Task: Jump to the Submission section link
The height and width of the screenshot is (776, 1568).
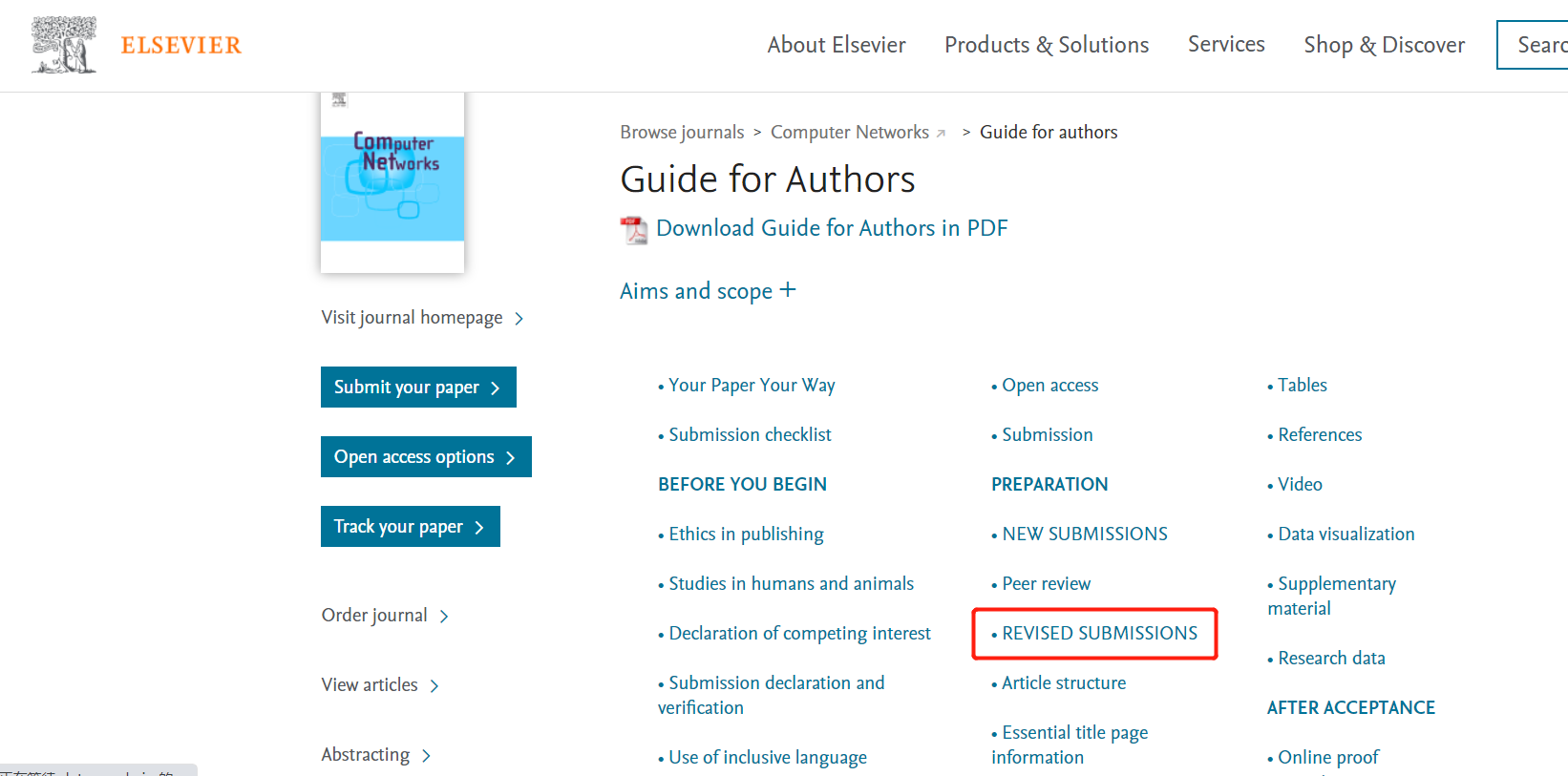Action: (x=1048, y=435)
